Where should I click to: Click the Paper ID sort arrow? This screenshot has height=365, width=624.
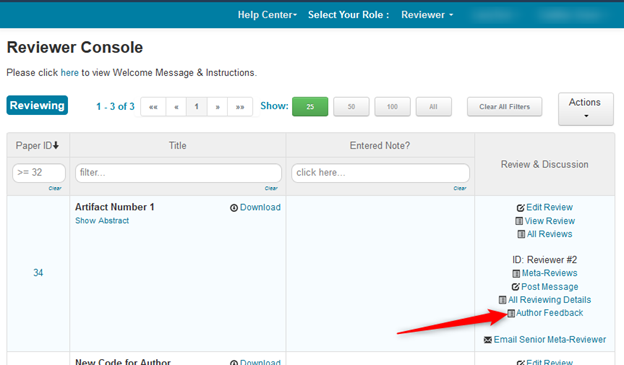pyautogui.click(x=56, y=145)
